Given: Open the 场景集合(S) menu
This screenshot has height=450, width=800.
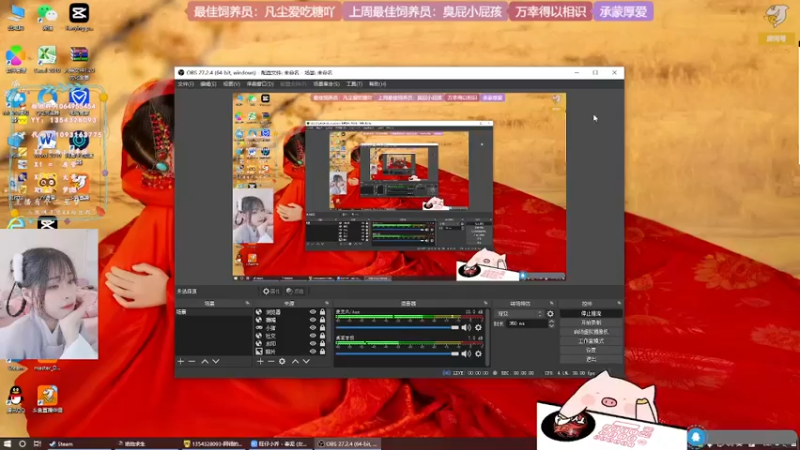Looking at the screenshot, I should coord(326,84).
